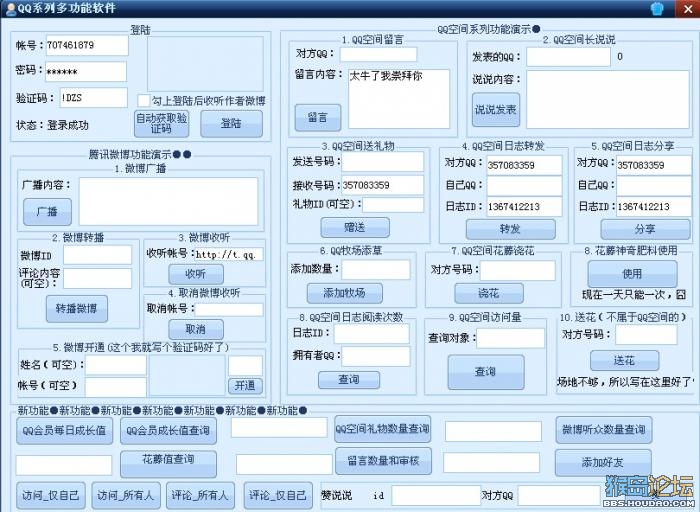Click 查询 button in 日志阅读次数 section

(349, 380)
